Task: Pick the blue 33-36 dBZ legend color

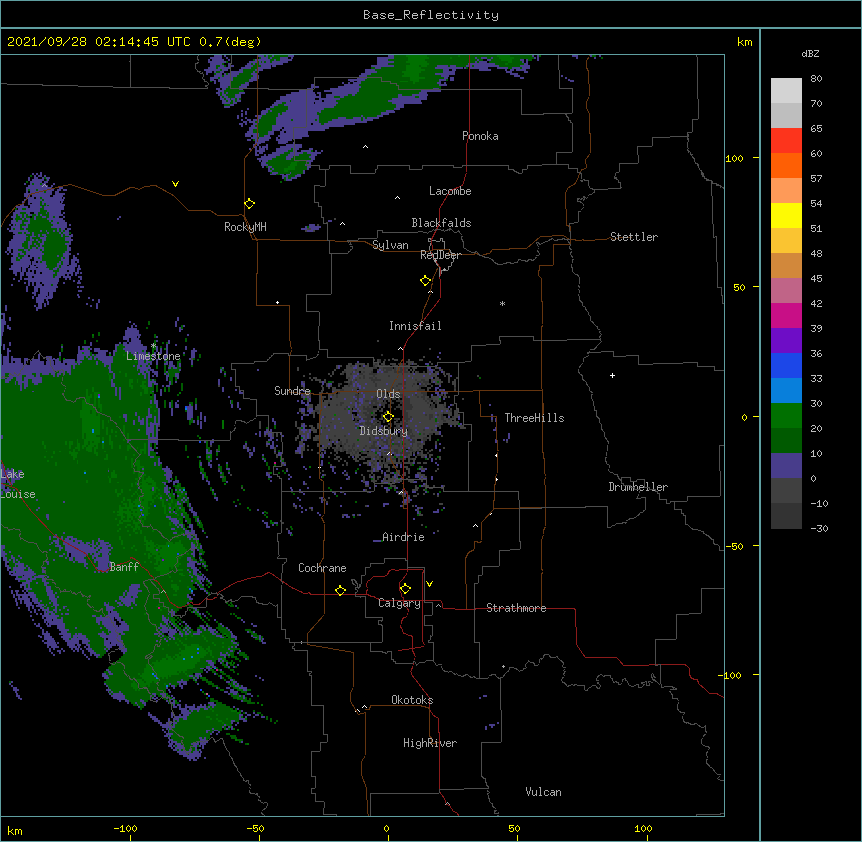Action: coord(786,366)
